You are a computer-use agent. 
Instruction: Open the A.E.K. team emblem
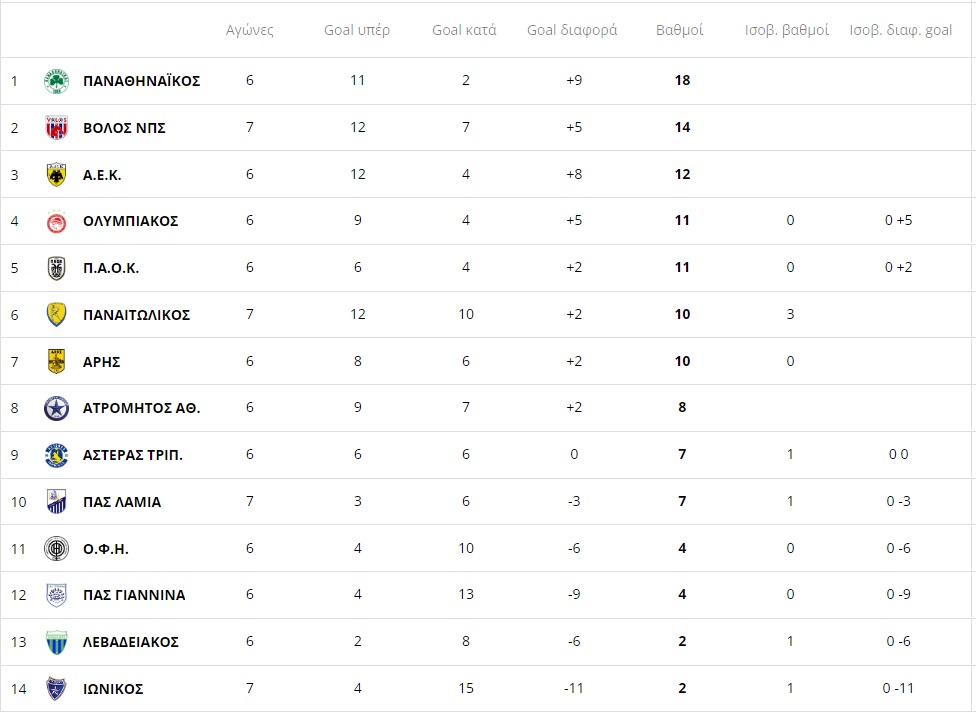tap(57, 175)
